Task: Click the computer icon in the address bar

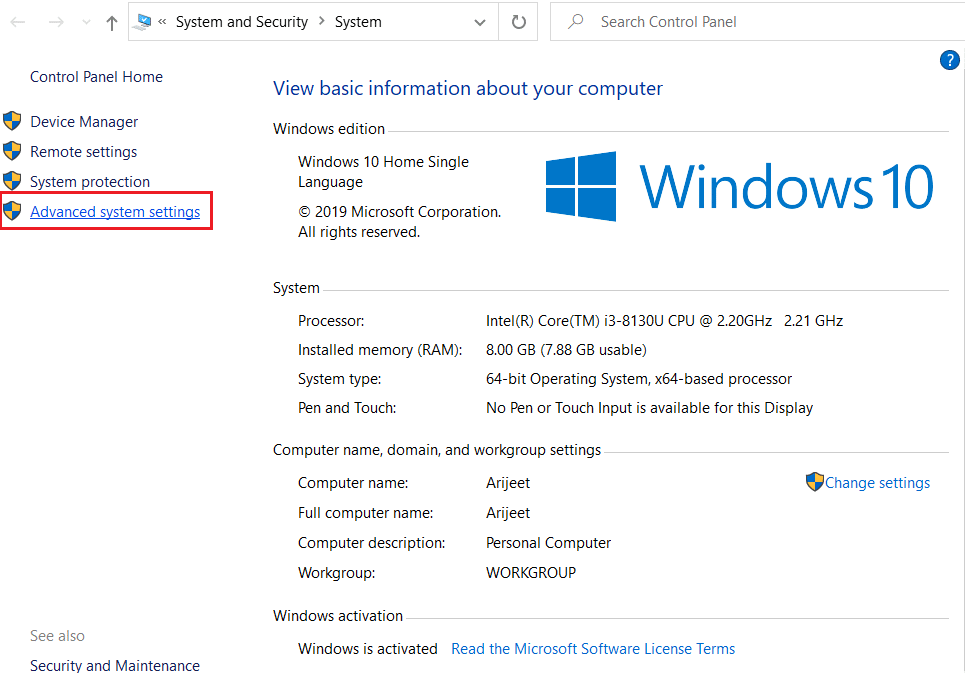Action: (144, 21)
